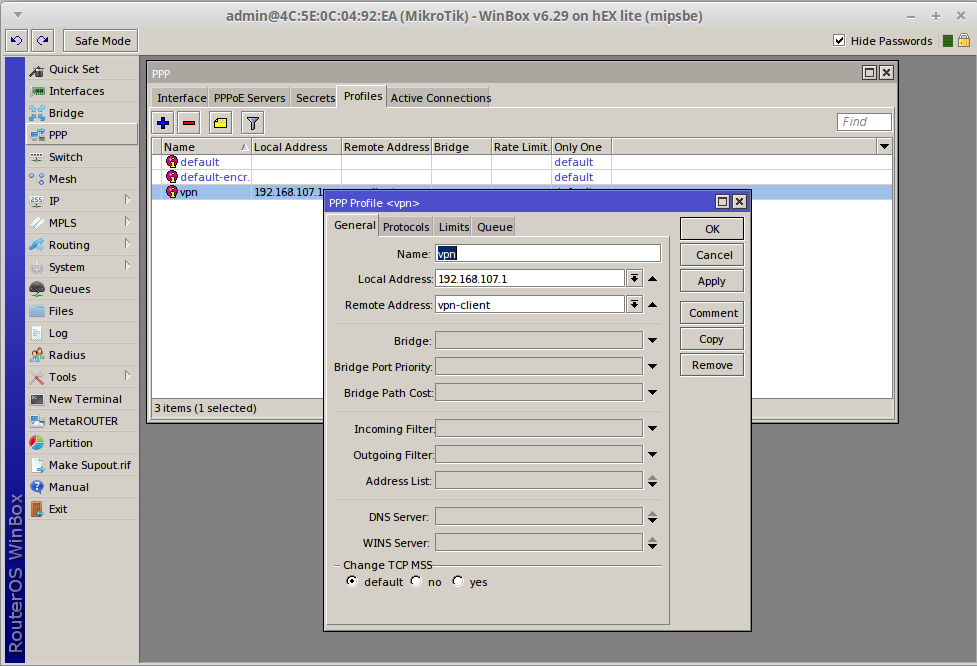Screen dimensions: 977x666
Task: Expand the Incoming Filter field arrow
Action: coord(652,429)
